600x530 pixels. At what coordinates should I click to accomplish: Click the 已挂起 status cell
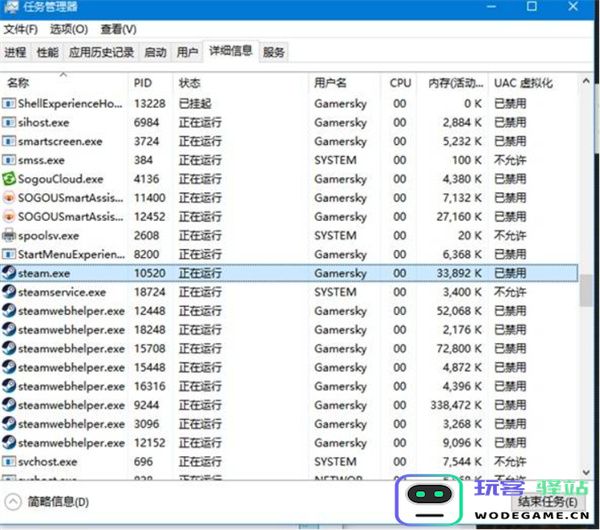(195, 104)
